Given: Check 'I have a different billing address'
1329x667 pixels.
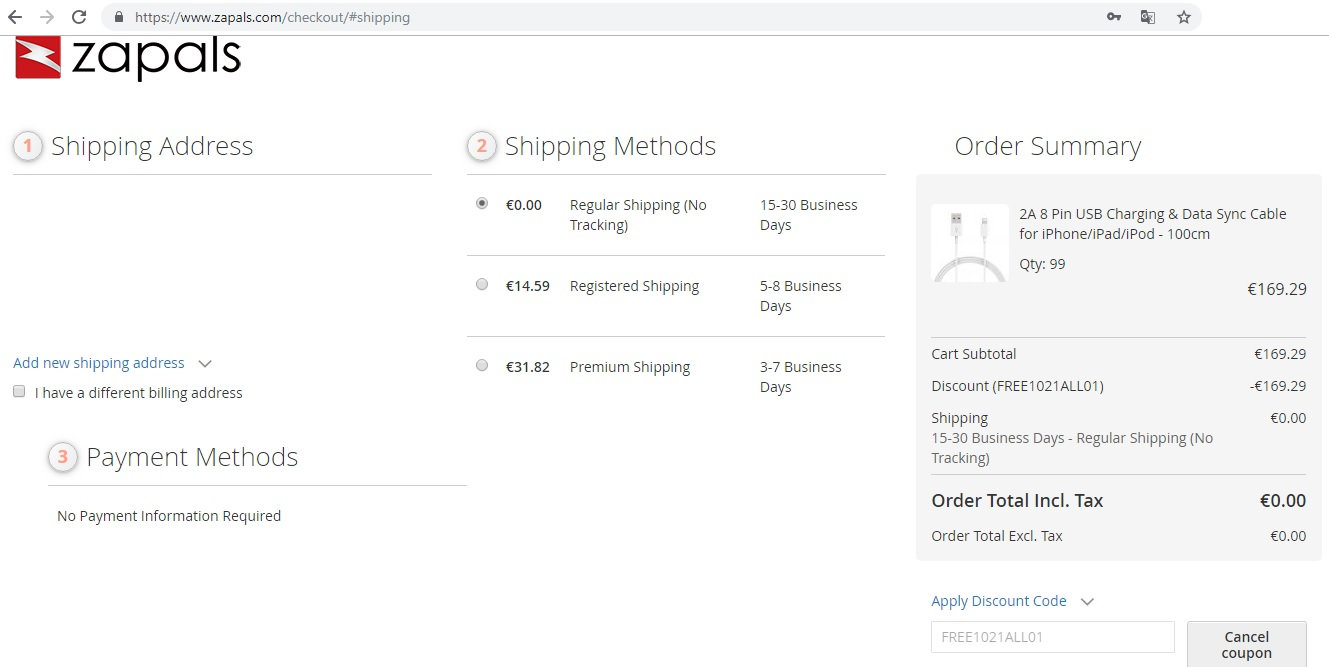Looking at the screenshot, I should 19,392.
